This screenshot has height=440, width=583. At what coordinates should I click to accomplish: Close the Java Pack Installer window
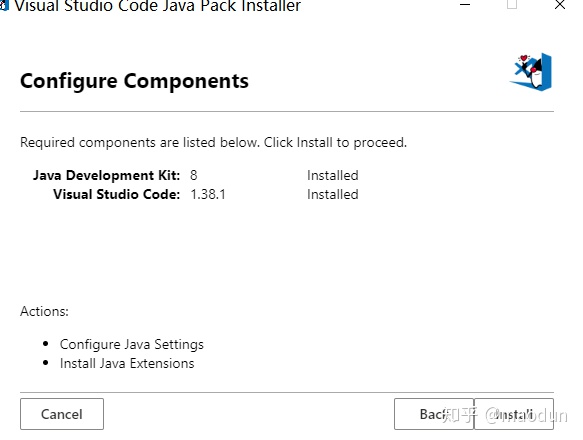click(x=560, y=5)
